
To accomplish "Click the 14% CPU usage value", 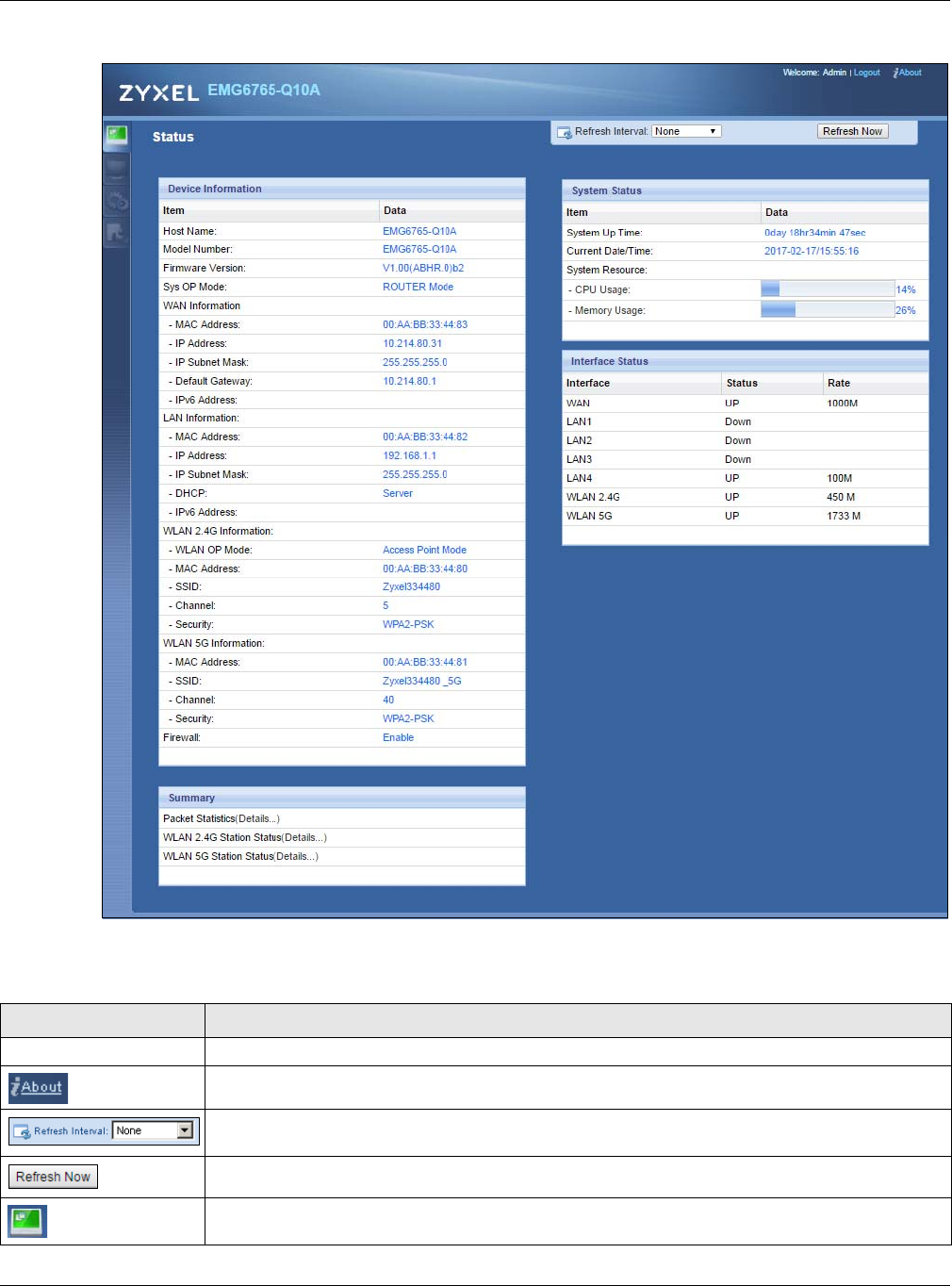I will 906,289.
